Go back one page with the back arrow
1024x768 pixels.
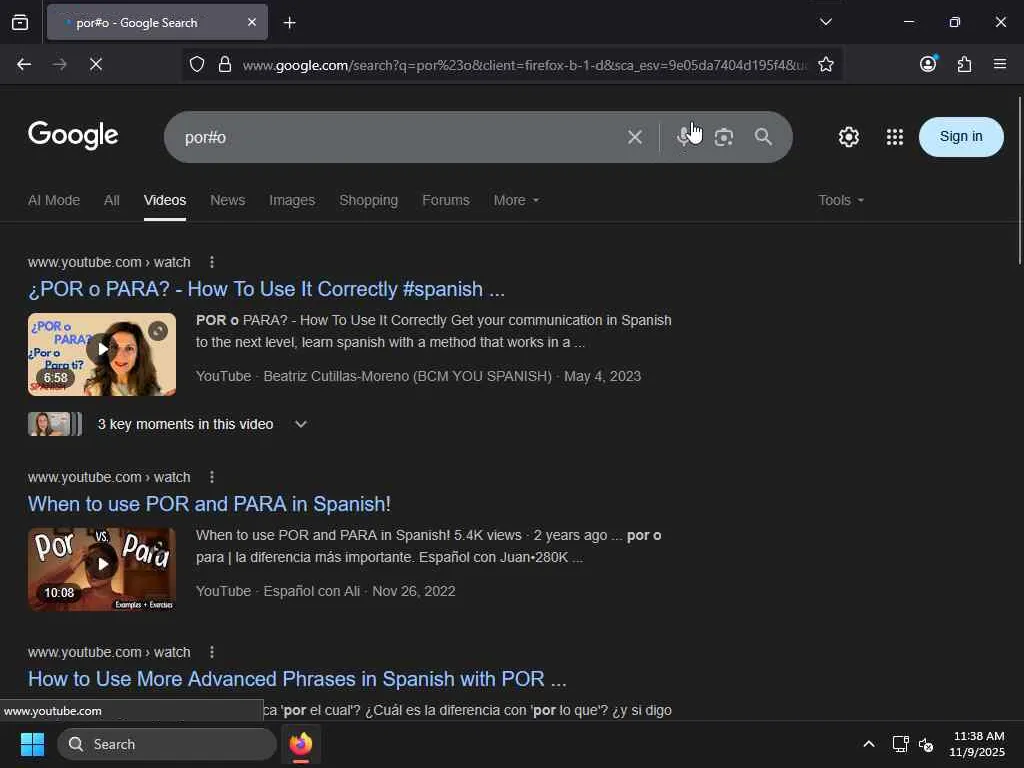[x=24, y=64]
